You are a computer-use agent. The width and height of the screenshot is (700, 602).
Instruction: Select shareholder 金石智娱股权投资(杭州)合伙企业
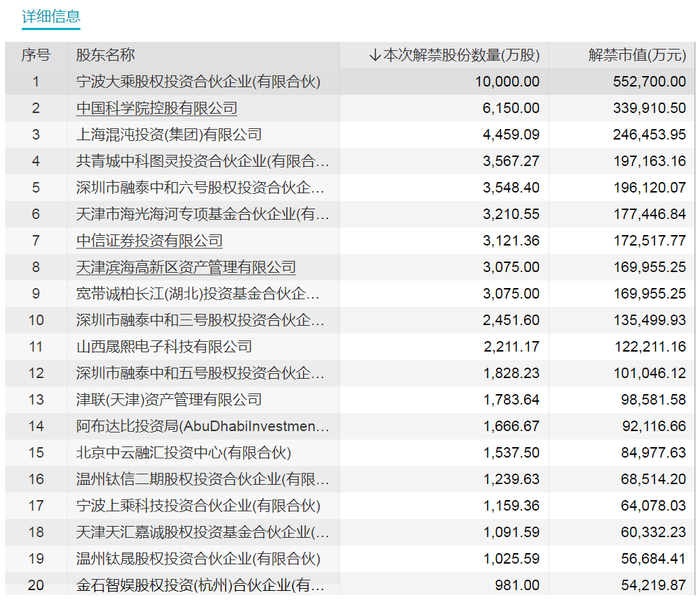pos(200,585)
